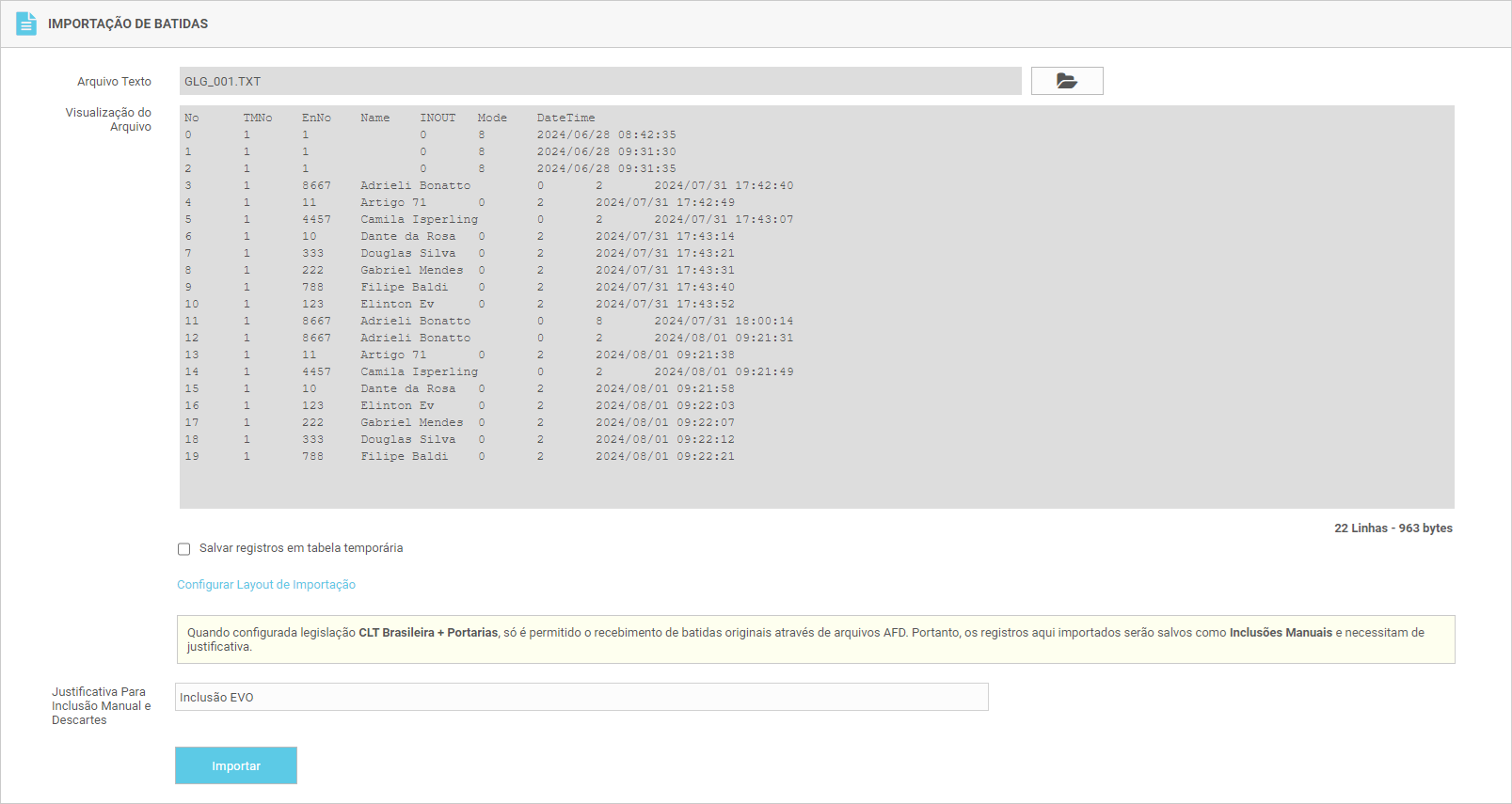Click empty area at bottom of file preview

tap(816, 486)
